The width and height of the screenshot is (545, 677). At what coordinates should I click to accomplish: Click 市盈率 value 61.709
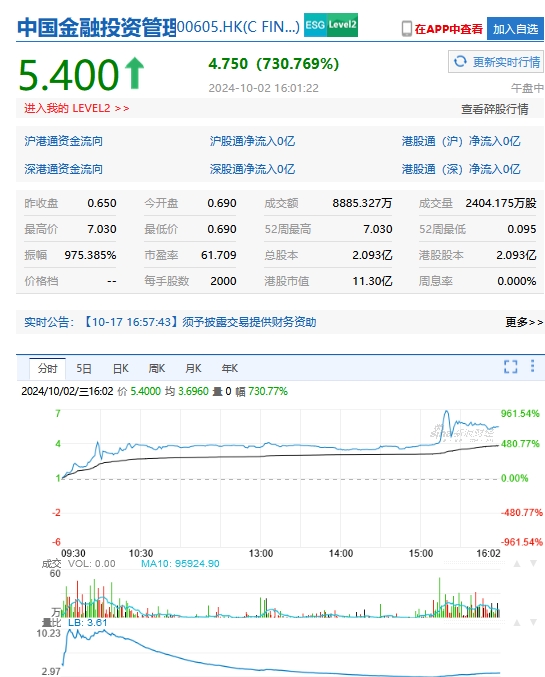[219, 255]
